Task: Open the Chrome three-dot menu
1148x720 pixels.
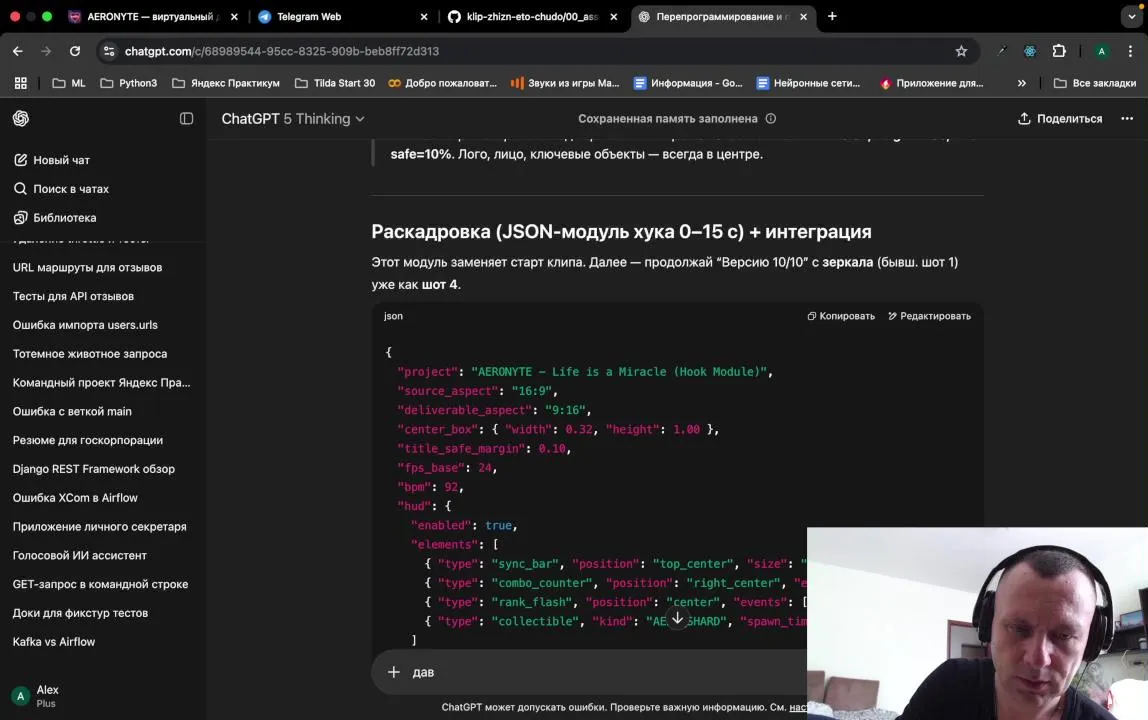Action: 1130,51
